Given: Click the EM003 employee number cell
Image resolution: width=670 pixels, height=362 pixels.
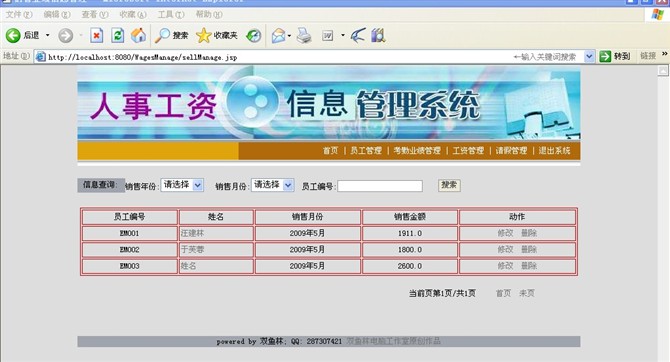Looking at the screenshot, I should tap(129, 266).
